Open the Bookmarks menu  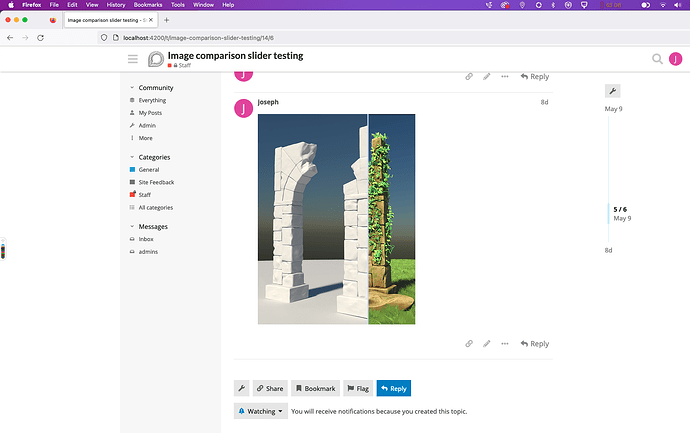point(148,5)
